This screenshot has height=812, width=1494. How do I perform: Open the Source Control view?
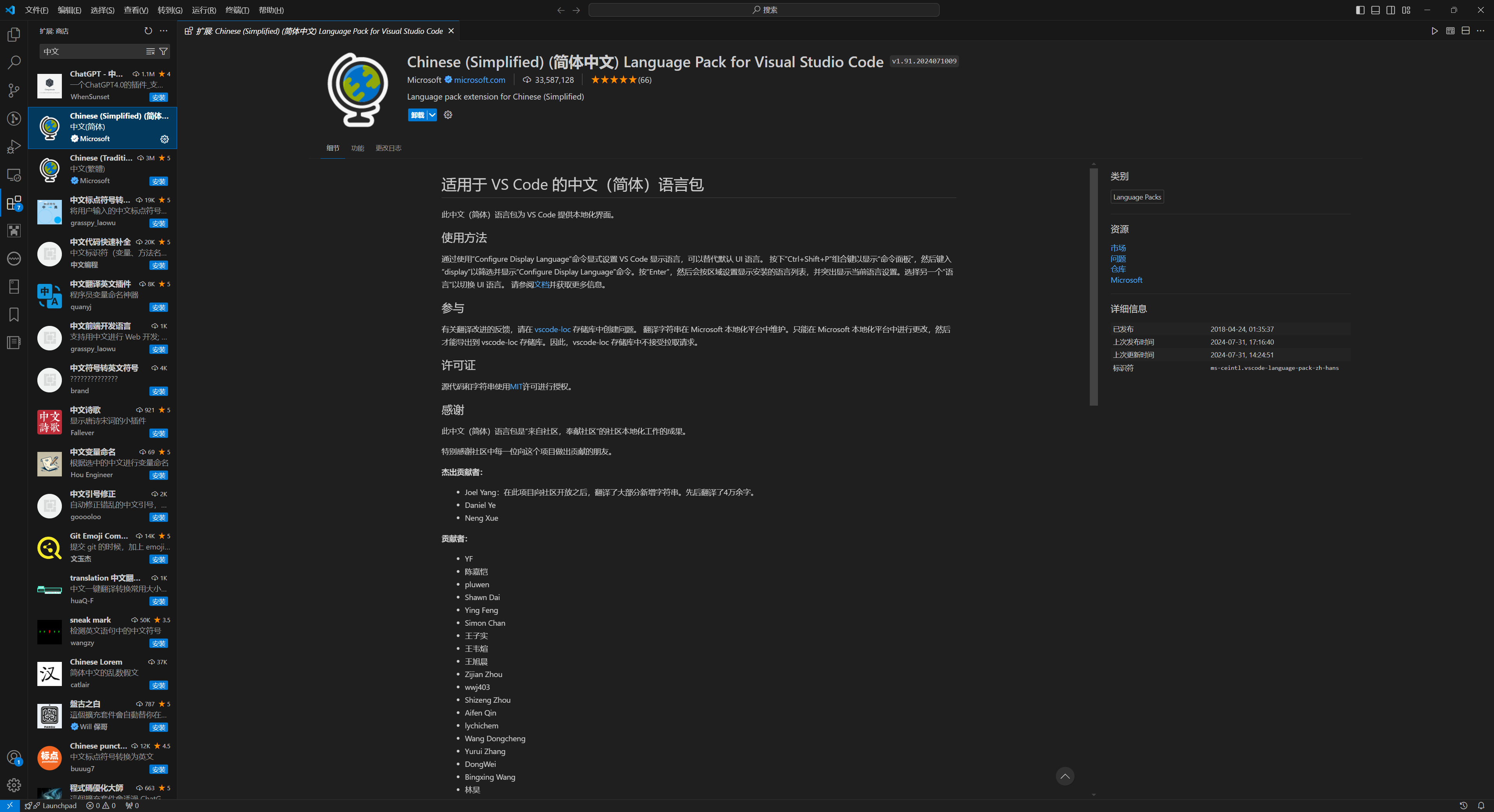pos(14,90)
